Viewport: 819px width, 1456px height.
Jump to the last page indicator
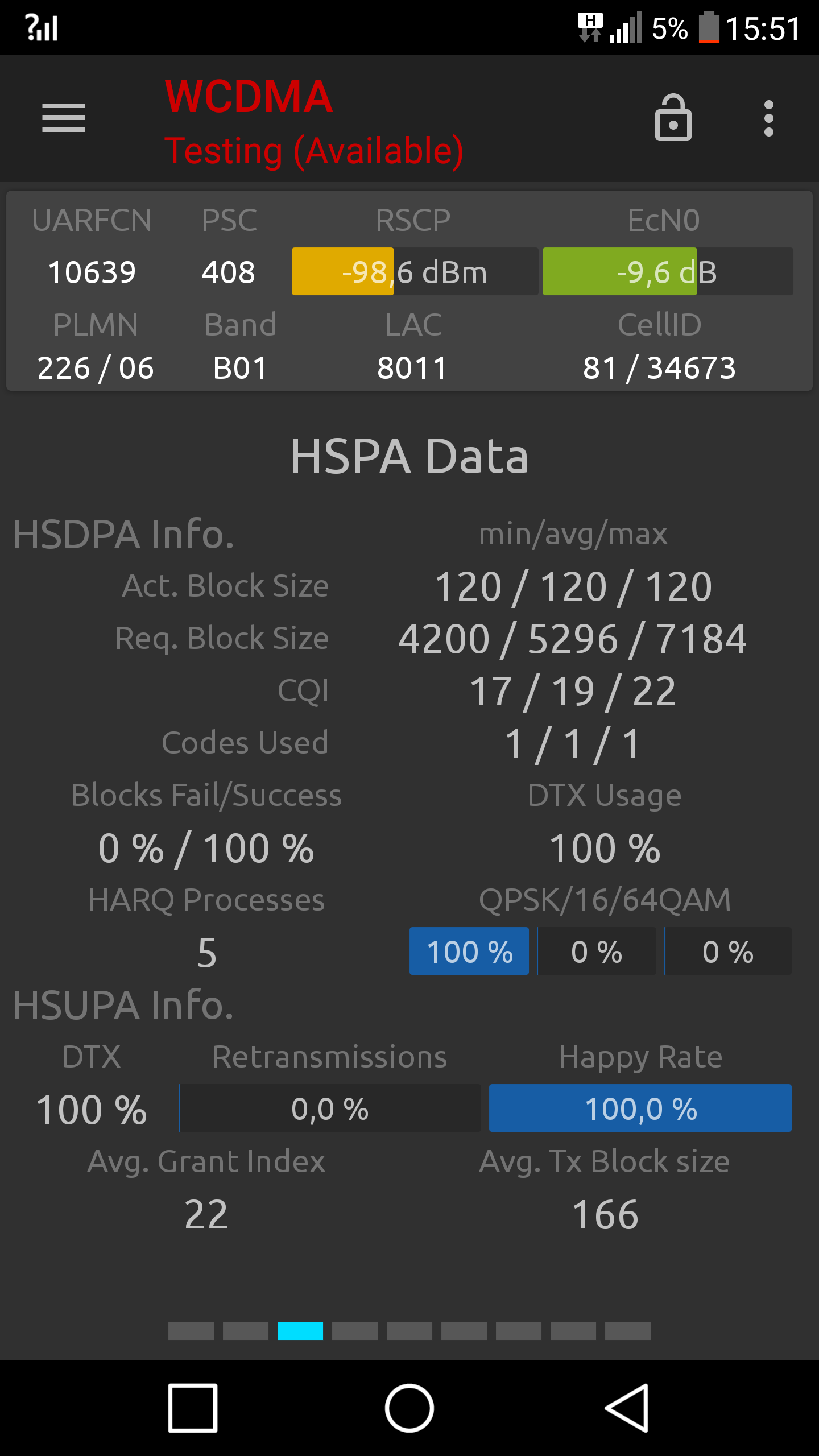pyautogui.click(x=628, y=1331)
